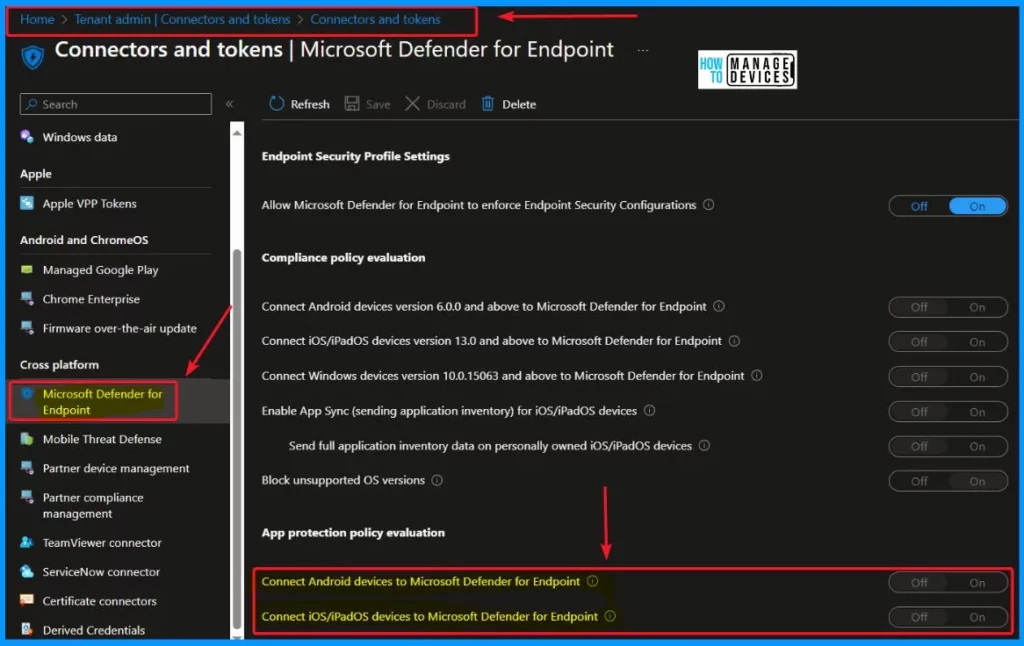Select Firmware over-the-air update in sidebar
1024x646 pixels.
(120, 329)
